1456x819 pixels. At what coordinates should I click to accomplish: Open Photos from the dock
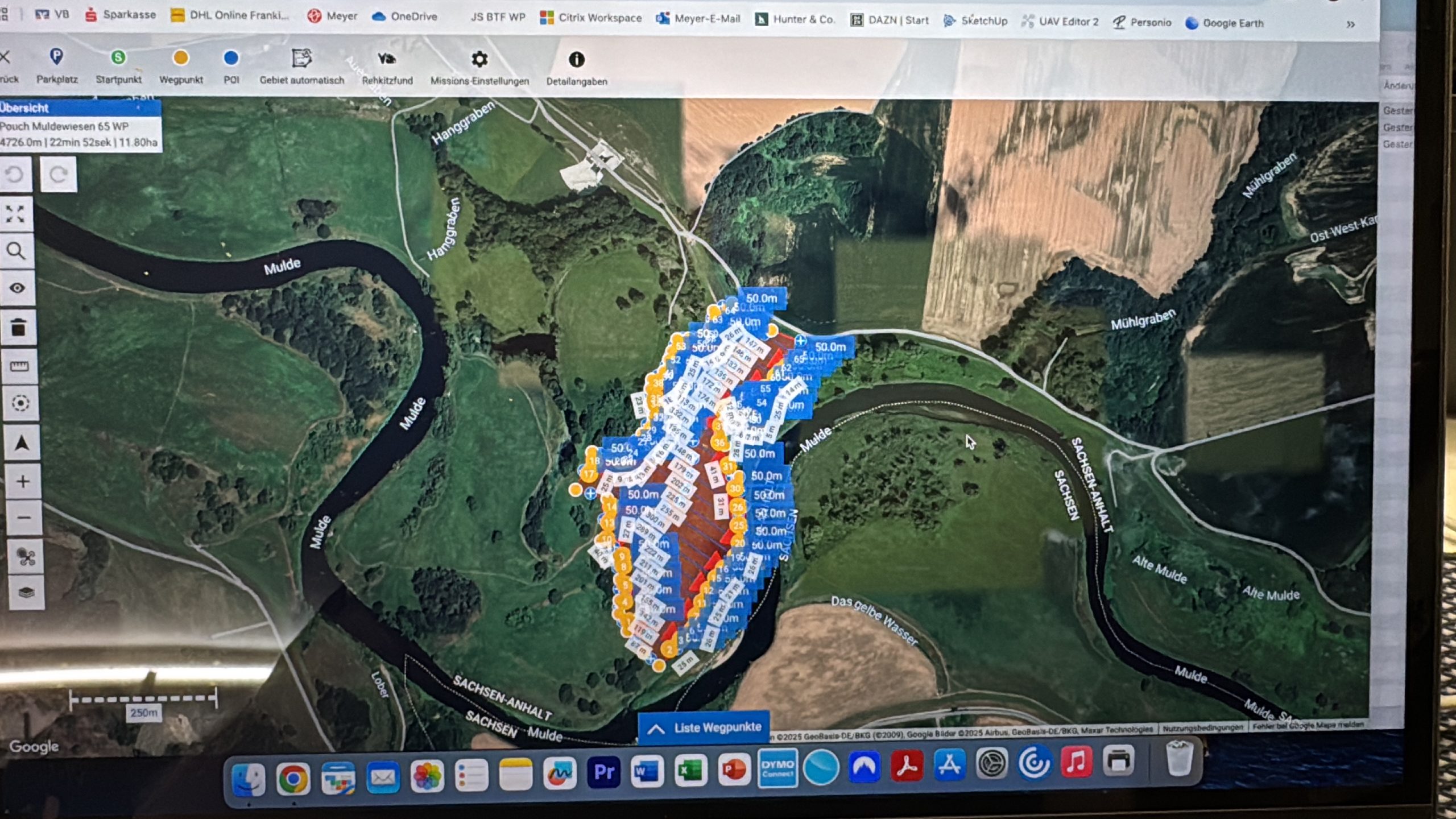coord(427,775)
